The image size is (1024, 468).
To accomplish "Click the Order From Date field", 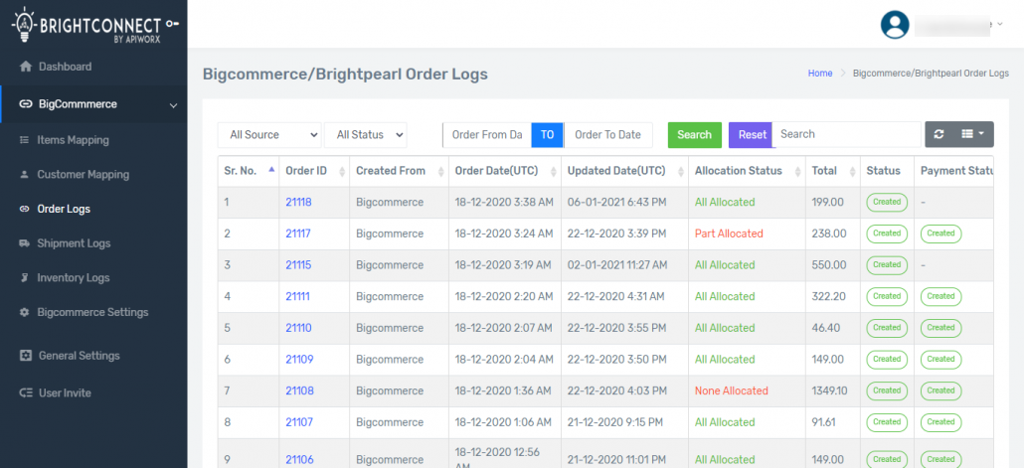I will (487, 134).
